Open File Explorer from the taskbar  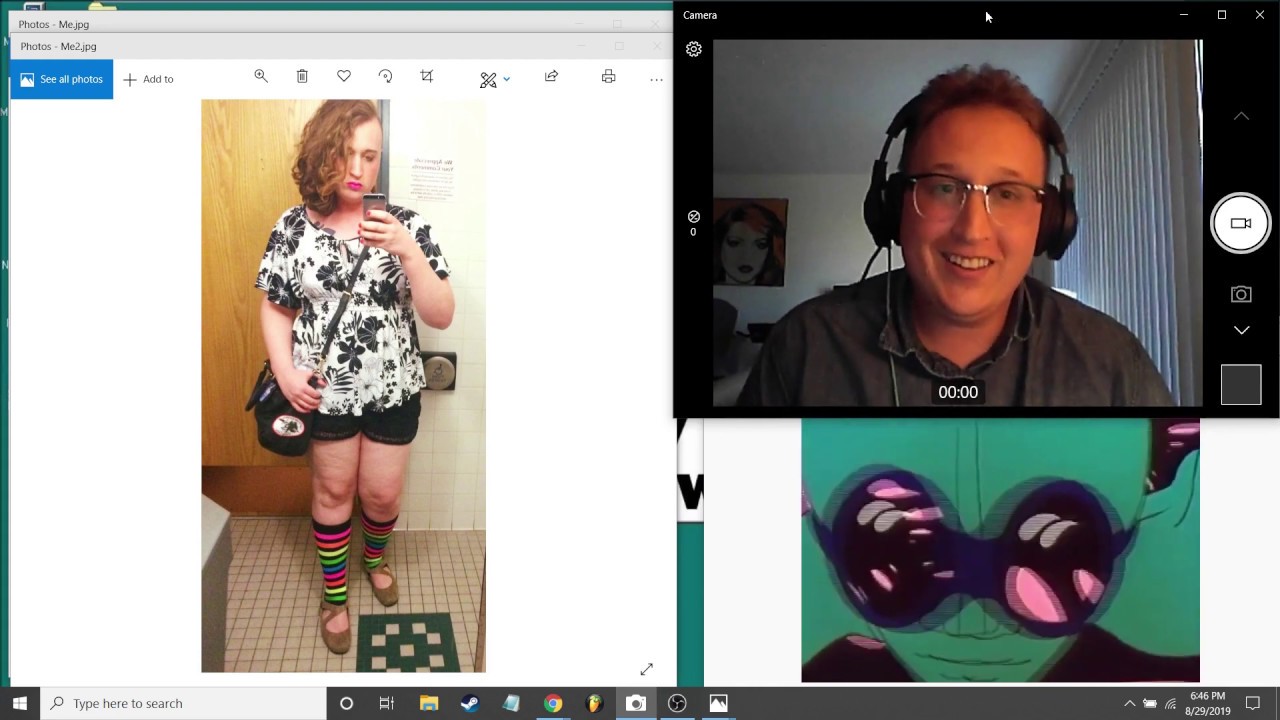pyautogui.click(x=429, y=703)
